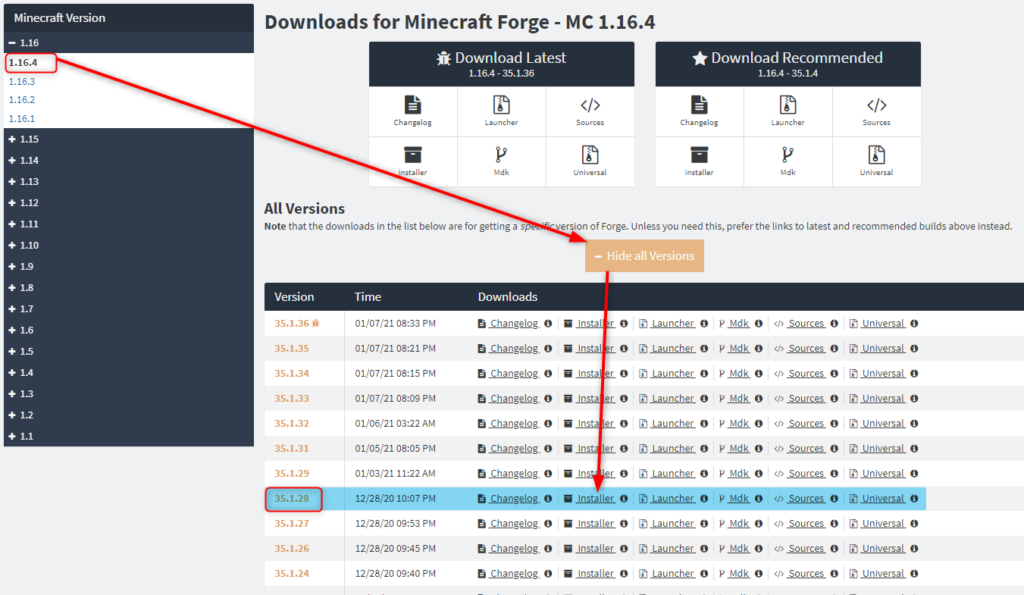Viewport: 1024px width, 595px height.
Task: Download Universal link for version 35.1.28
Action: (x=883, y=498)
